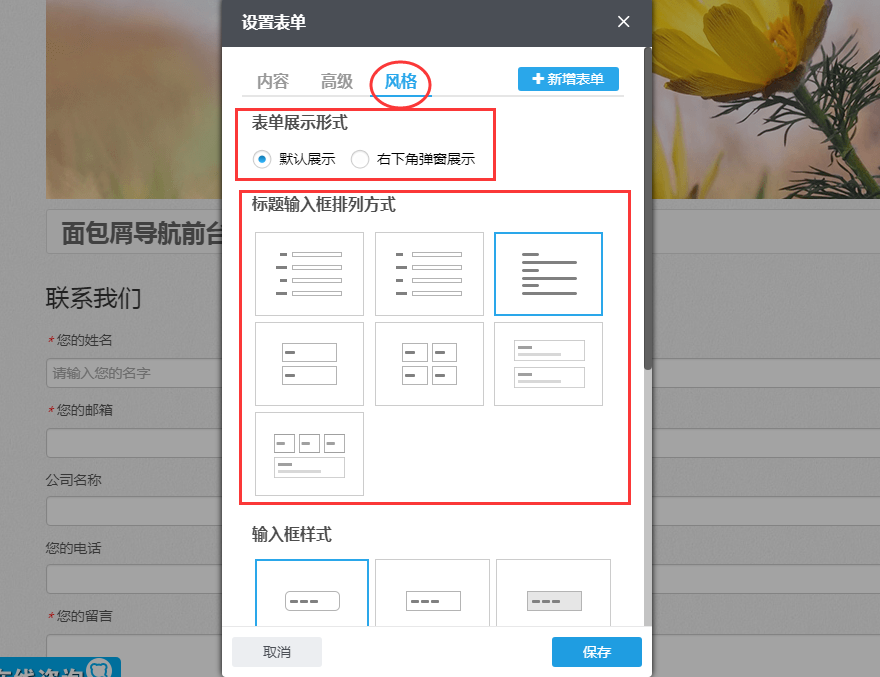
Task: Select the horizontal inline fields layout
Action: tap(309, 454)
